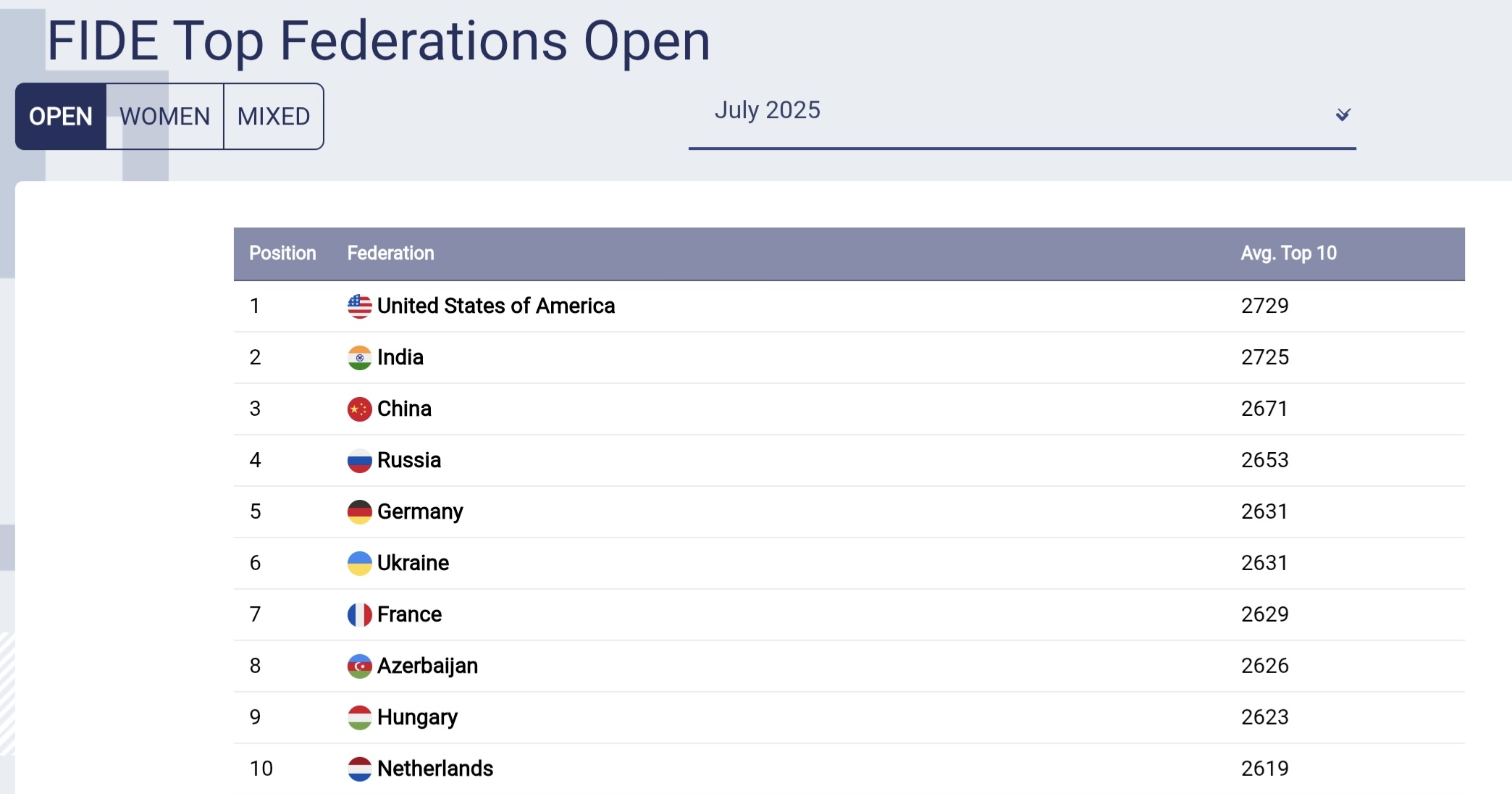Click the France flag icon

tap(359, 615)
